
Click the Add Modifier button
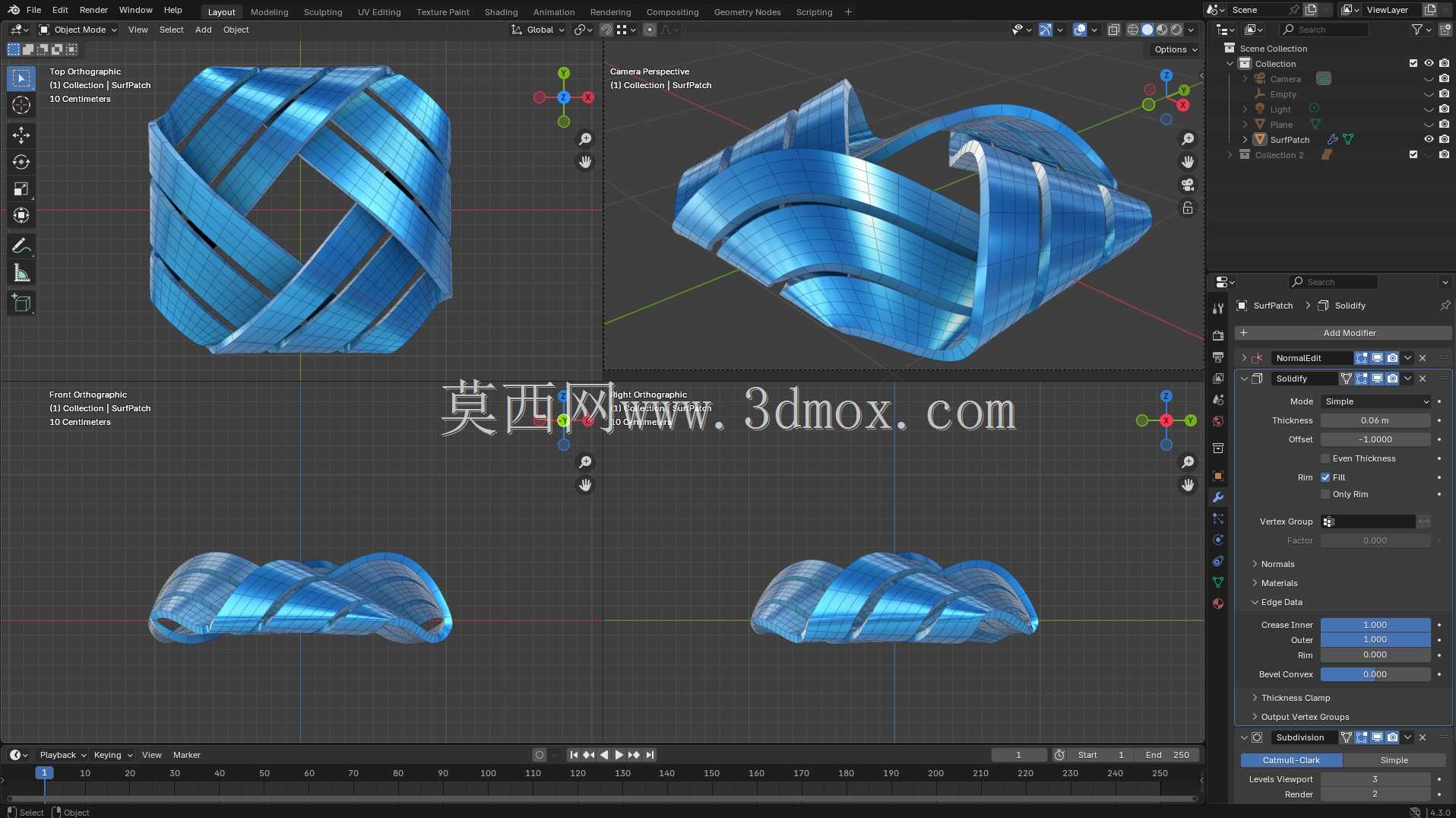pyautogui.click(x=1343, y=333)
